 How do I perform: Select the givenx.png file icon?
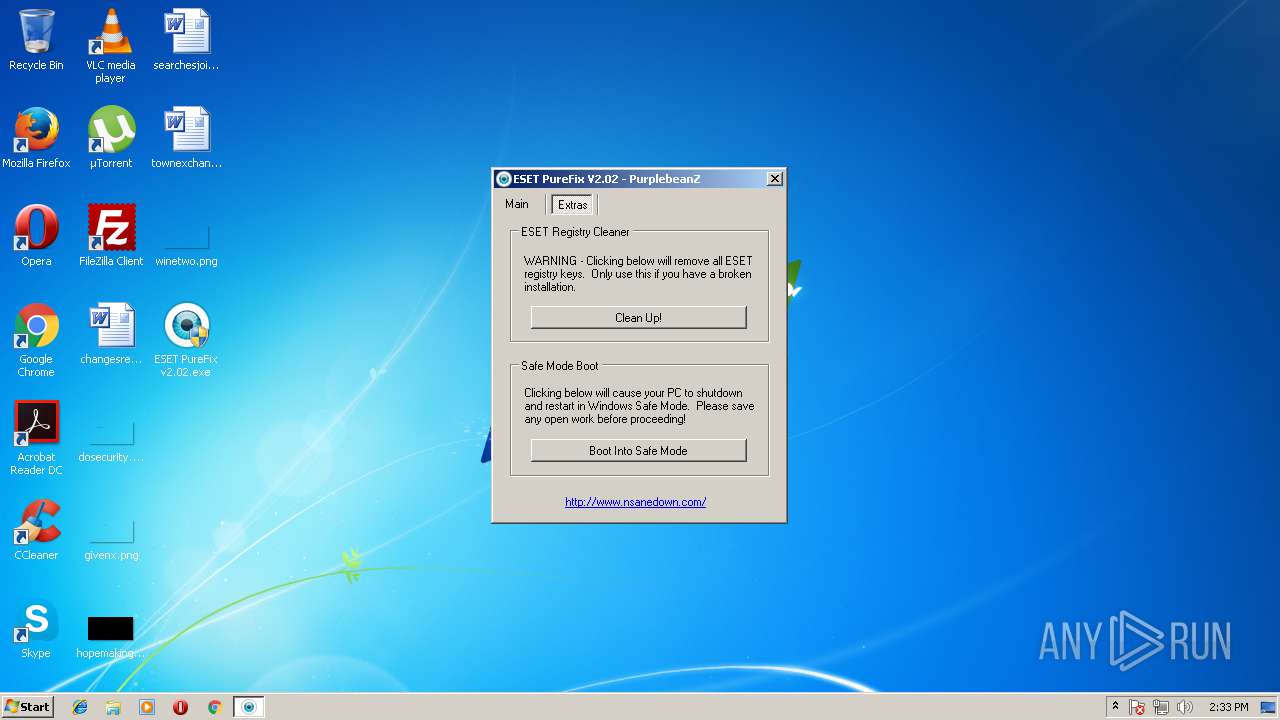[x=110, y=540]
